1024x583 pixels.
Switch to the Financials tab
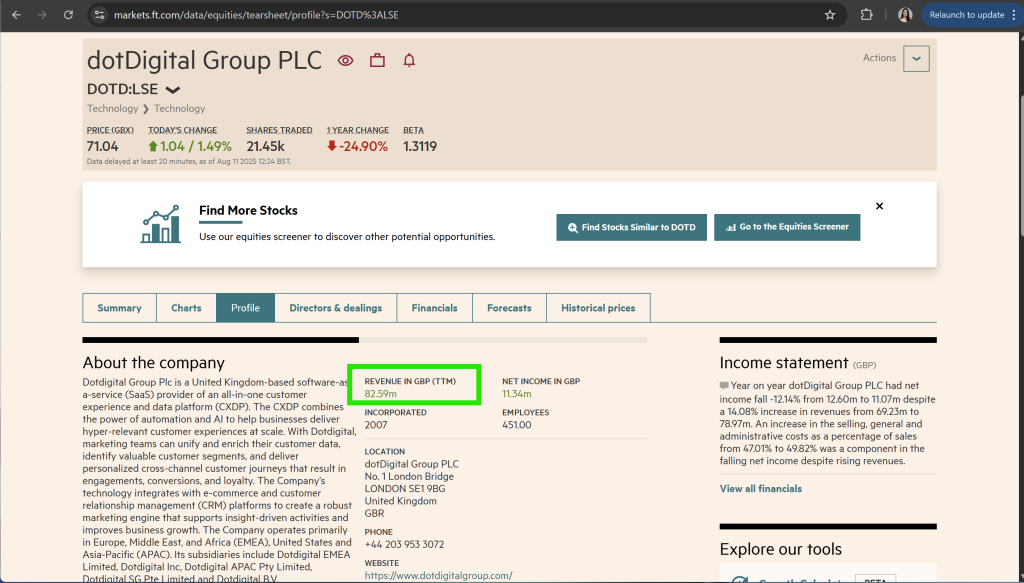click(434, 308)
